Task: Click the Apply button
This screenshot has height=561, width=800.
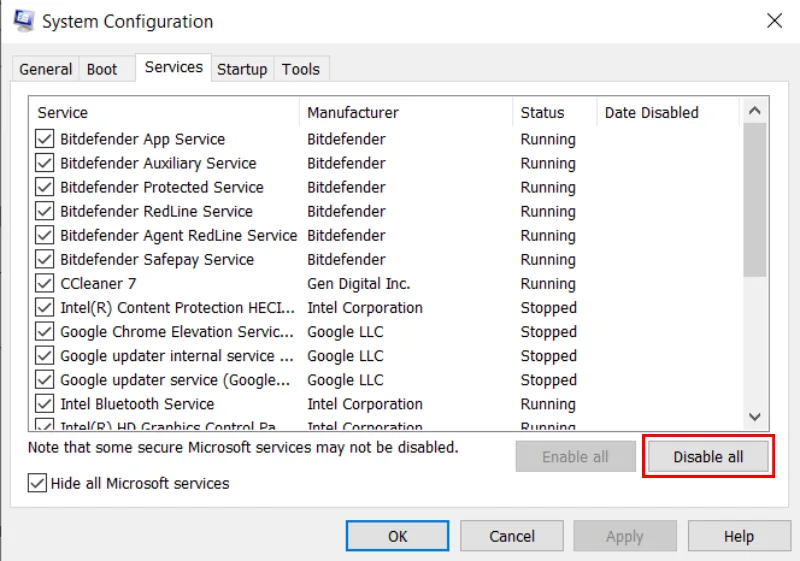Action: coord(625,536)
